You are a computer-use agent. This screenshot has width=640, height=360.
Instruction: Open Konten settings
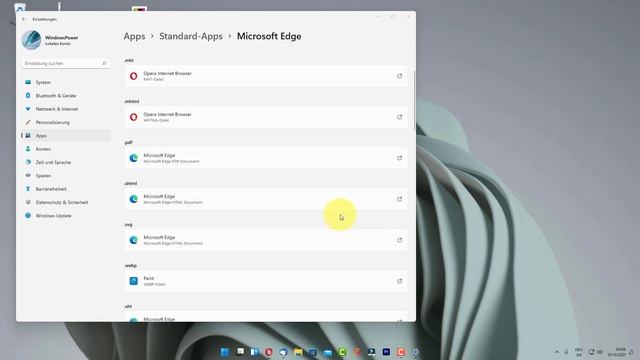pyautogui.click(x=66, y=149)
